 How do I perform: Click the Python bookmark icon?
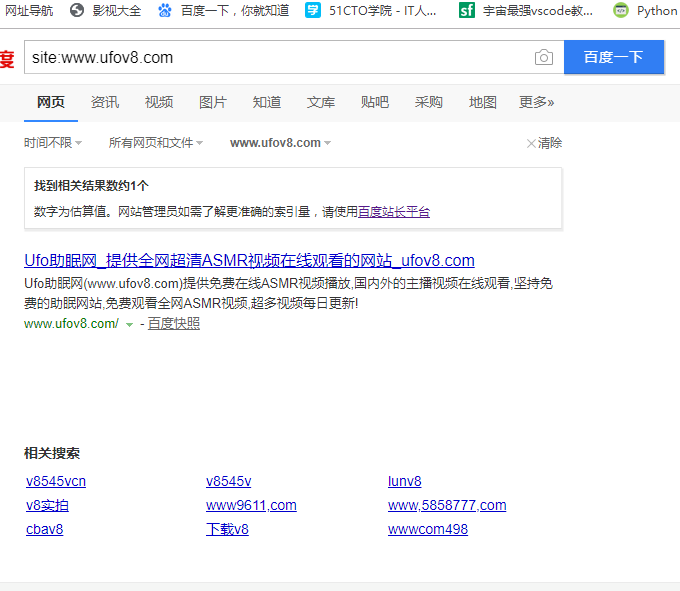(x=621, y=10)
